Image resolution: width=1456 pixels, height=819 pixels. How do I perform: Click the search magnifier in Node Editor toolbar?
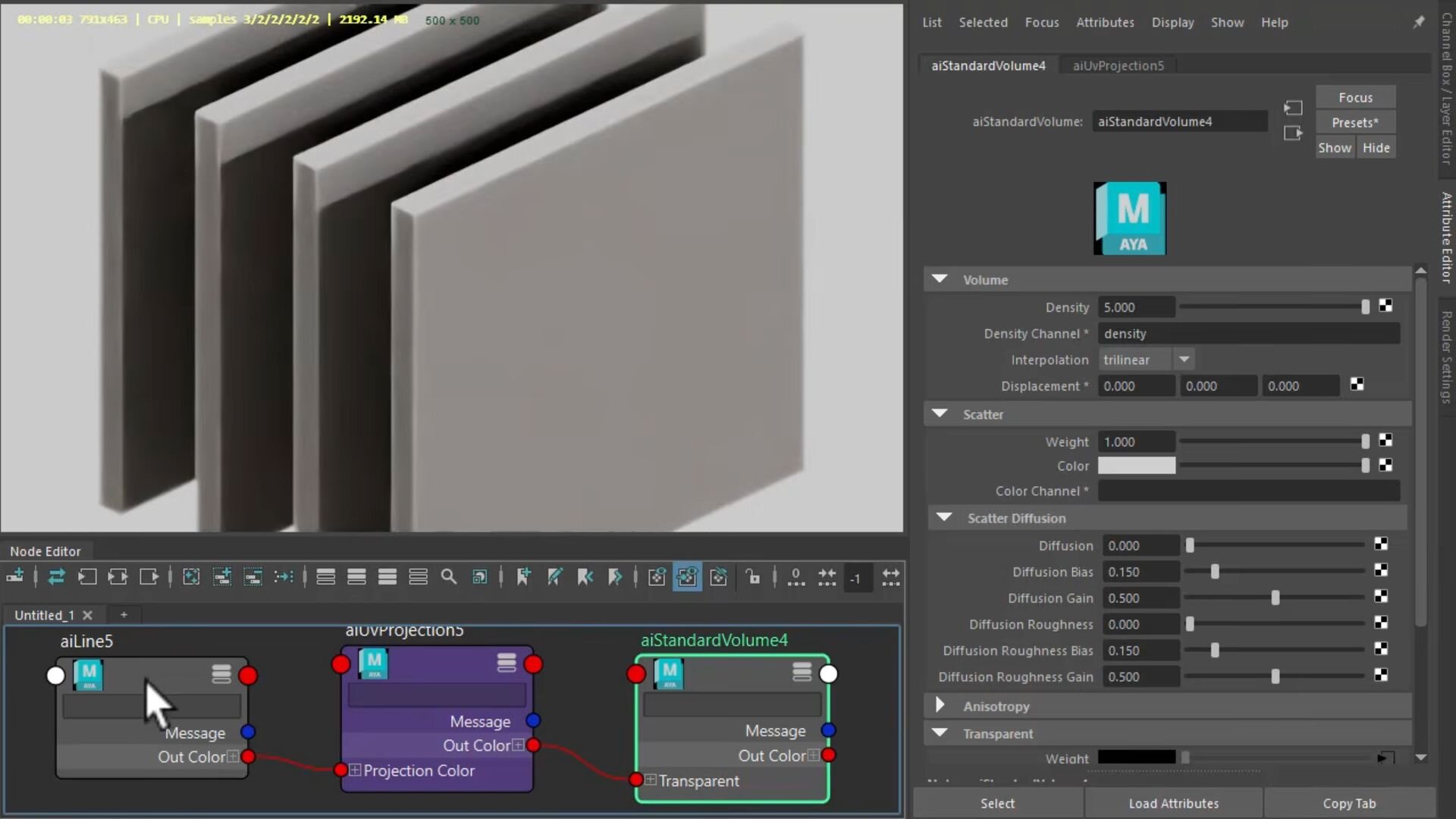click(x=449, y=577)
